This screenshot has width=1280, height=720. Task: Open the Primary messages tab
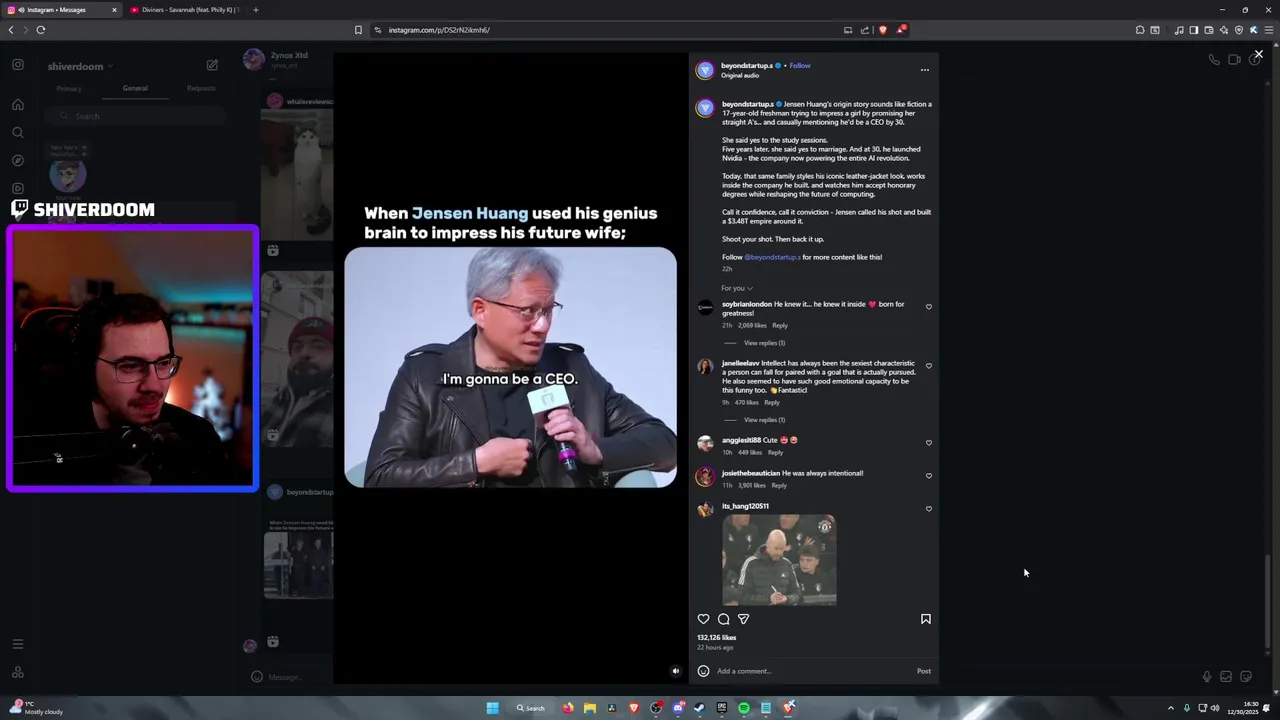[x=69, y=88]
